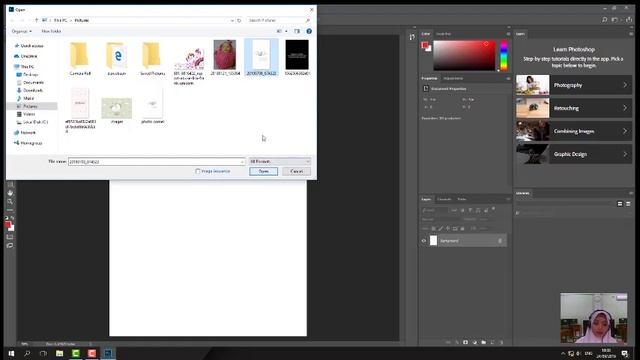Click the taskbar search icon
The image size is (640, 360).
27,353
